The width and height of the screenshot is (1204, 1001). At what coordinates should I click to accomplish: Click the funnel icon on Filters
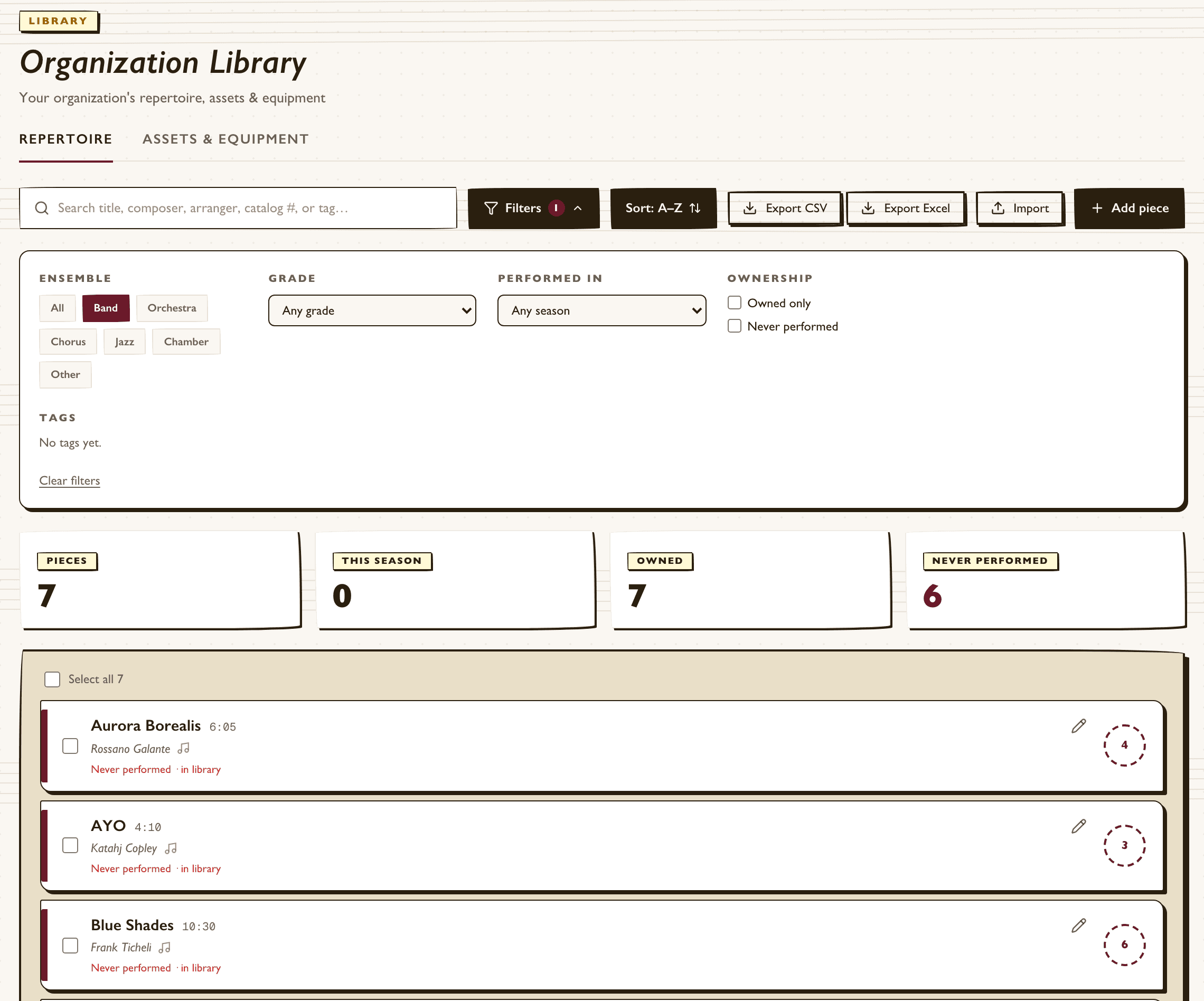coord(491,208)
